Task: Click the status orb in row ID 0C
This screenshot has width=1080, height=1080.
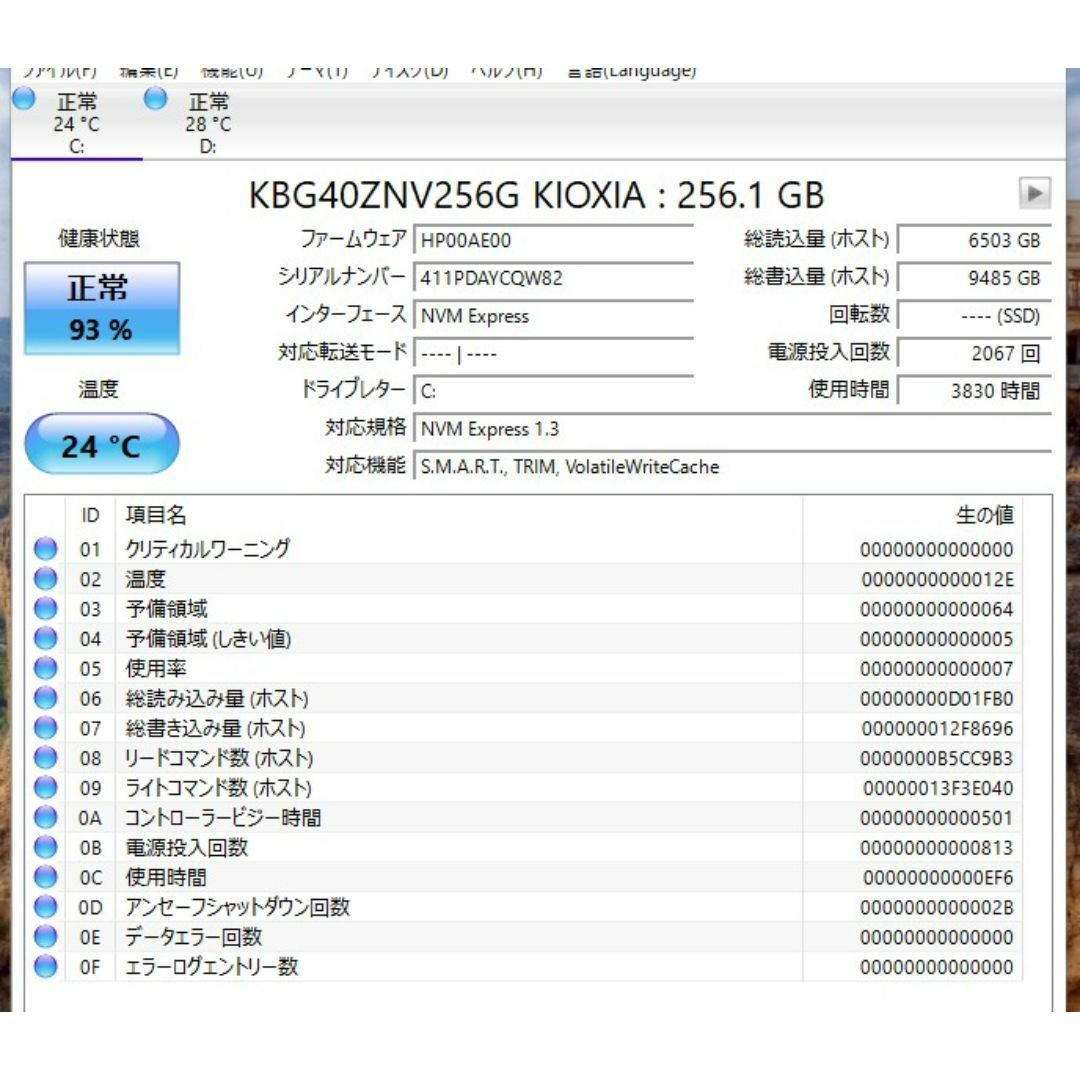Action: click(45, 877)
